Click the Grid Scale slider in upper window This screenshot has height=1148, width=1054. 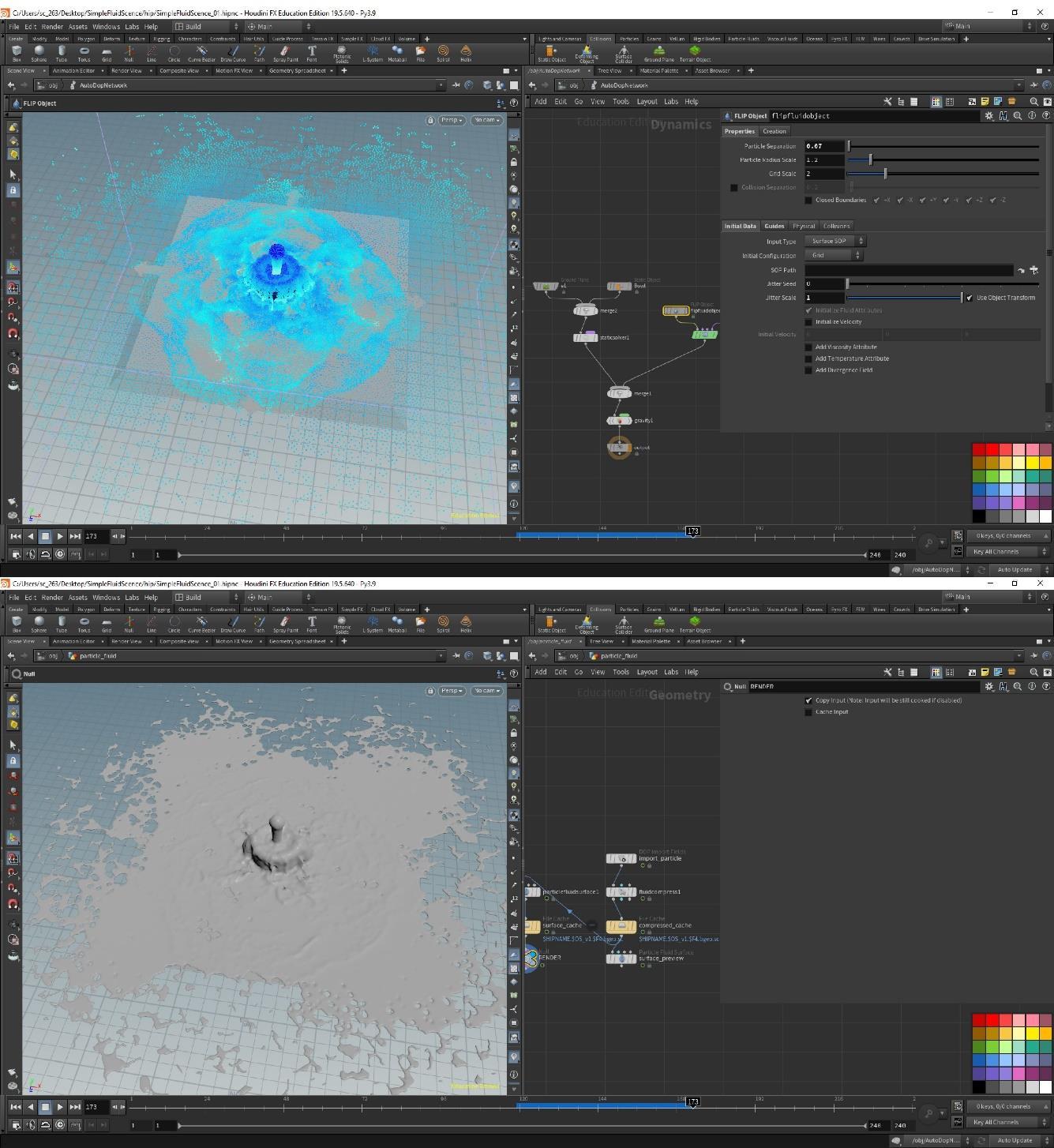[x=943, y=174]
